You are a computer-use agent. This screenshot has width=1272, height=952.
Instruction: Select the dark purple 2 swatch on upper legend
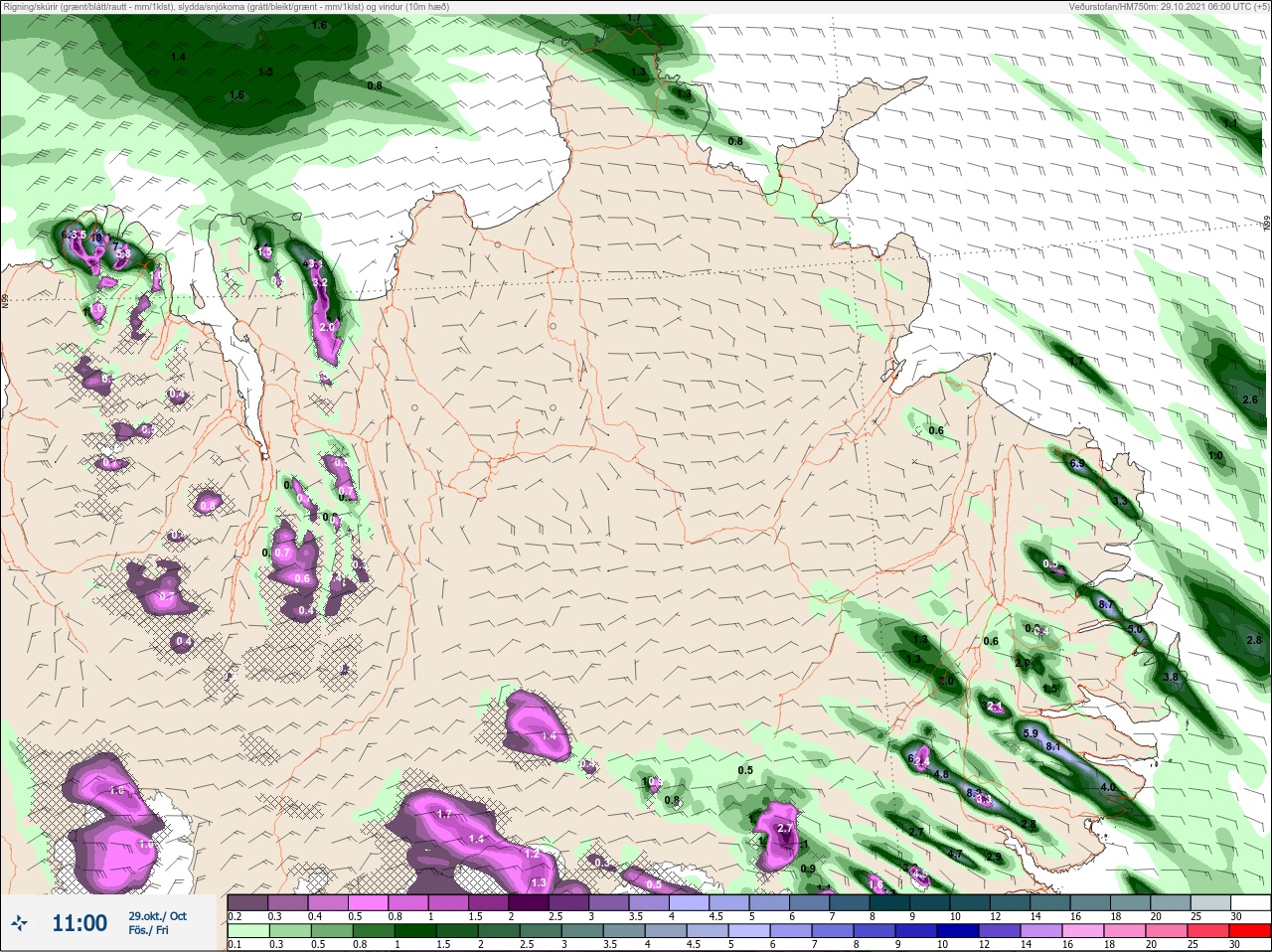[x=531, y=902]
